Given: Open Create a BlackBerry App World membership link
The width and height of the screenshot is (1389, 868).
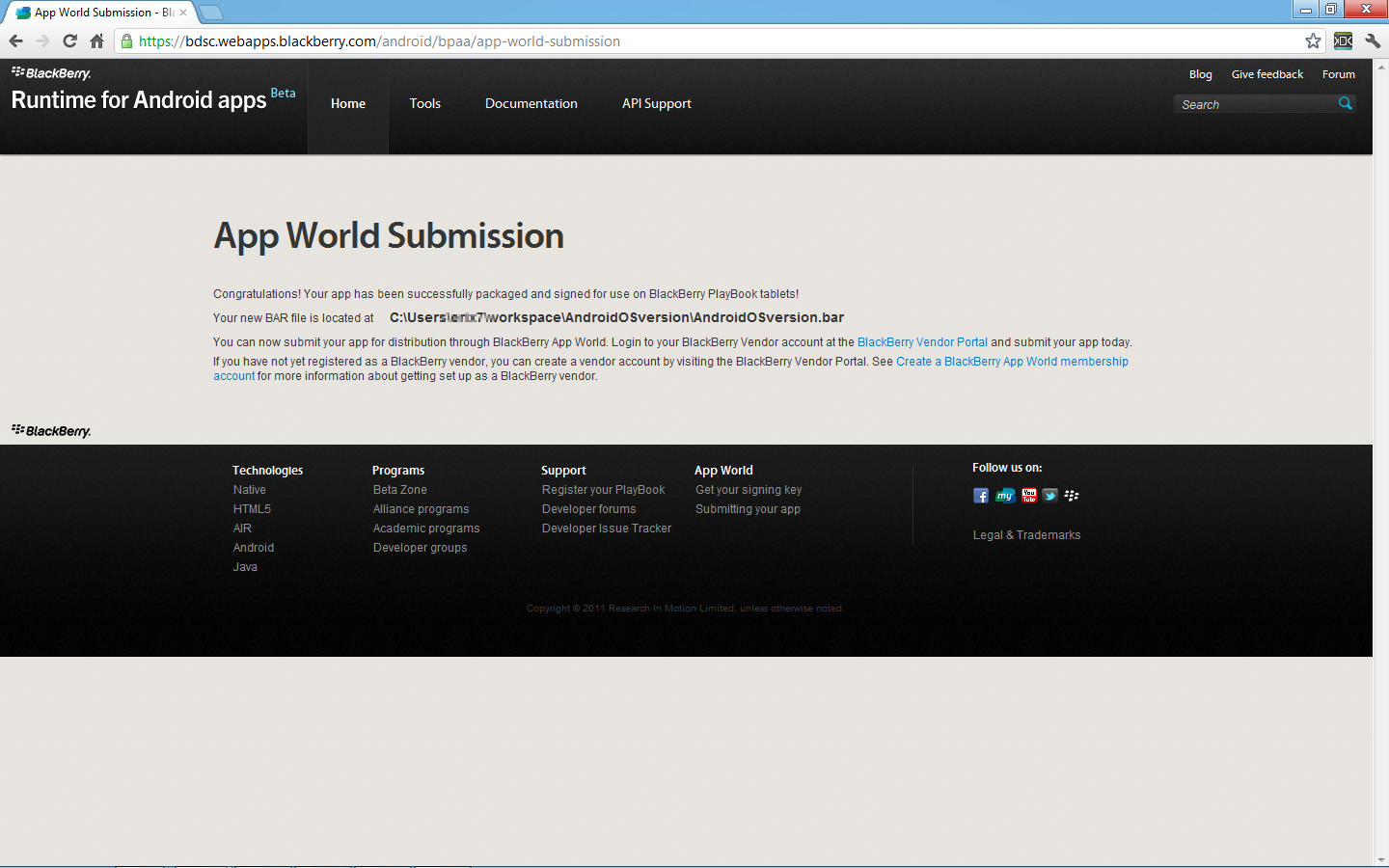Looking at the screenshot, I should coord(1012,362).
